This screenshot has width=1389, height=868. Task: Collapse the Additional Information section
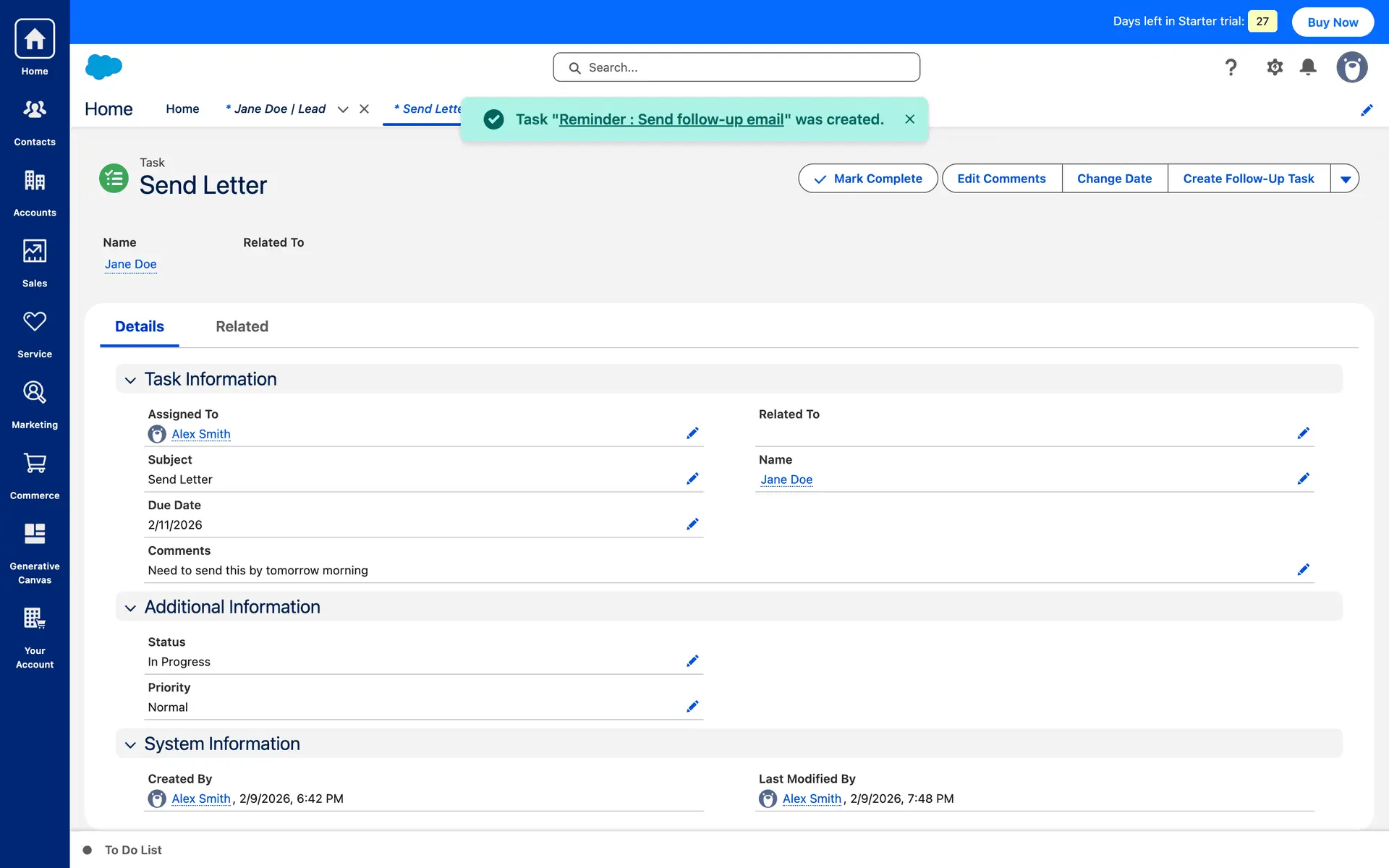click(130, 608)
